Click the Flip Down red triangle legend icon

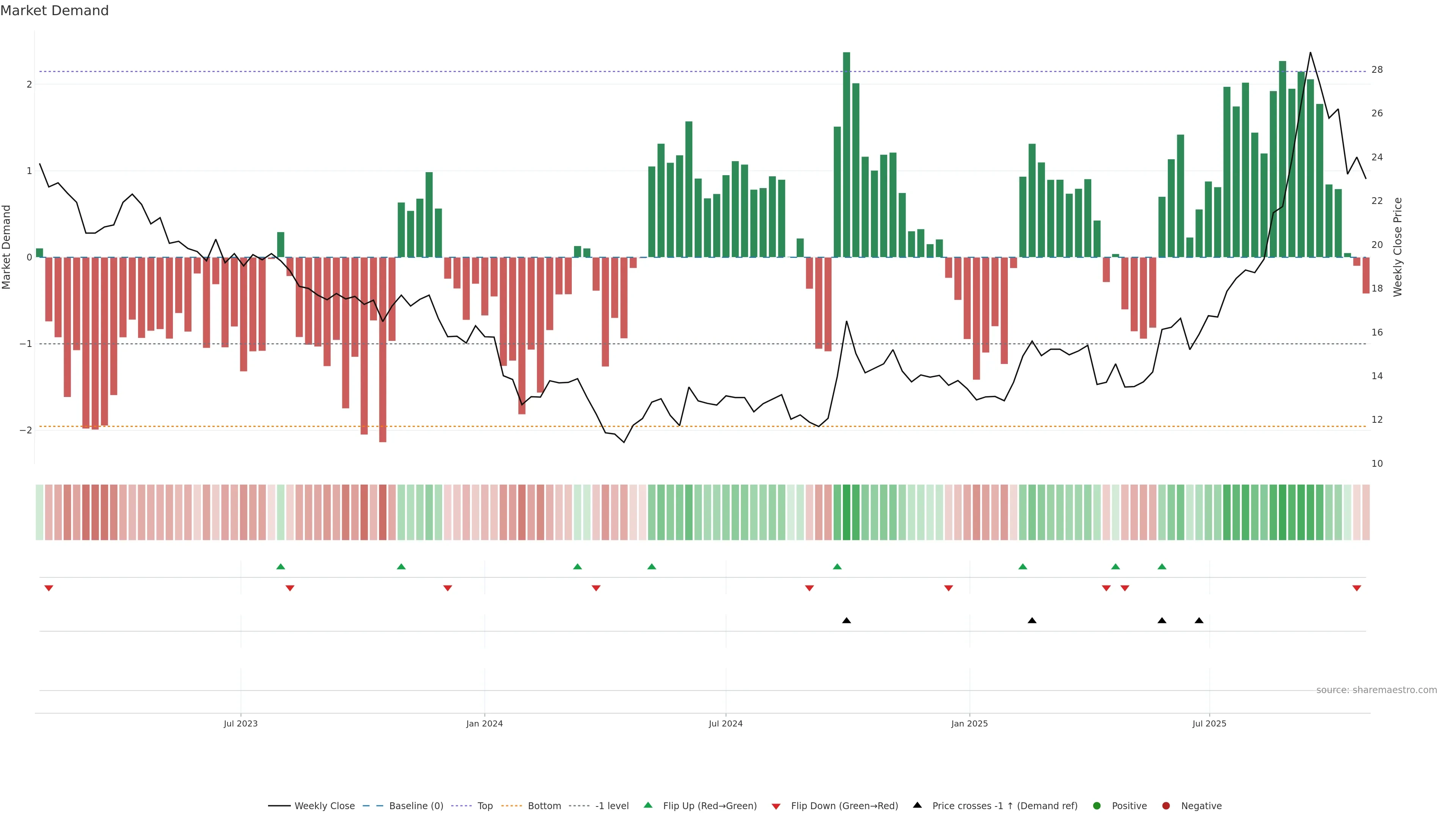[776, 806]
